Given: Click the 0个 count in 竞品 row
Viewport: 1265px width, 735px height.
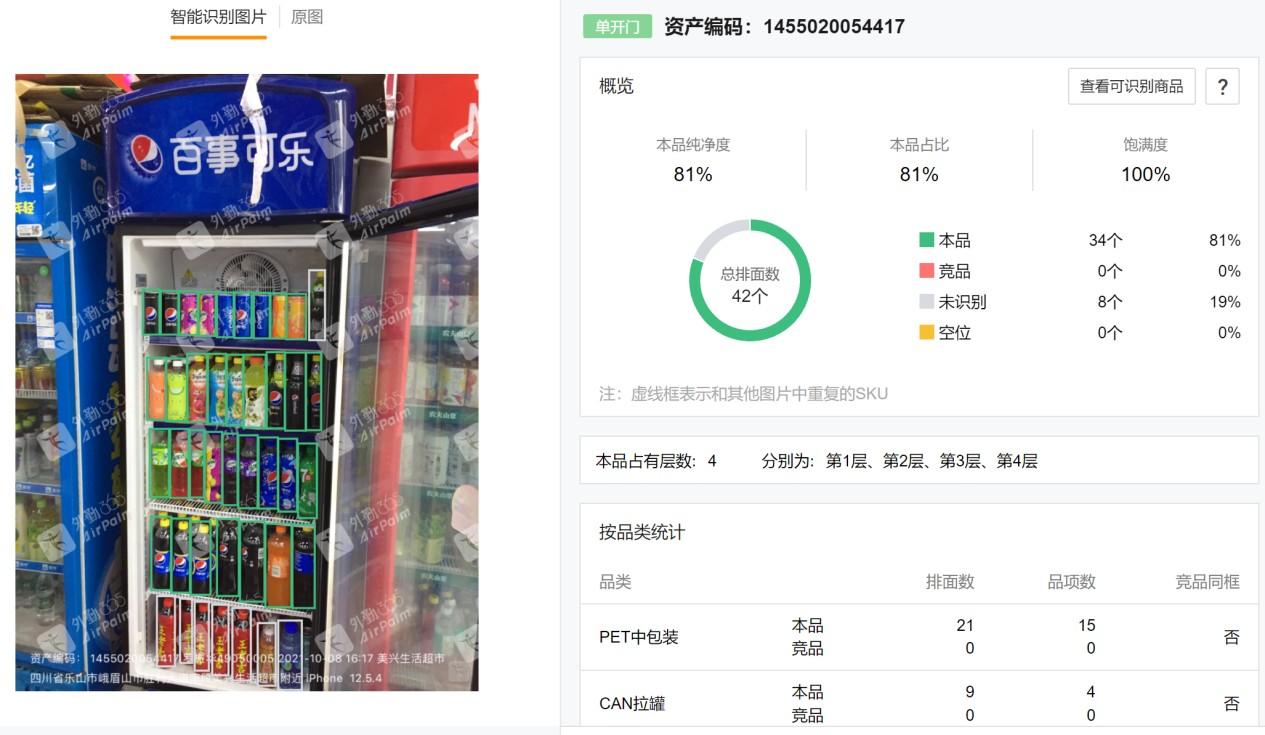Looking at the screenshot, I should coord(1110,271).
